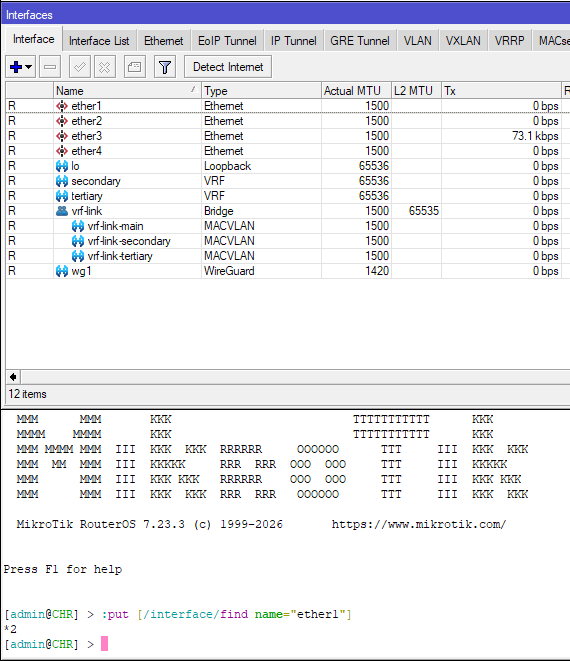Click the terminal prompt cursor
The width and height of the screenshot is (570, 661).
[x=104, y=644]
